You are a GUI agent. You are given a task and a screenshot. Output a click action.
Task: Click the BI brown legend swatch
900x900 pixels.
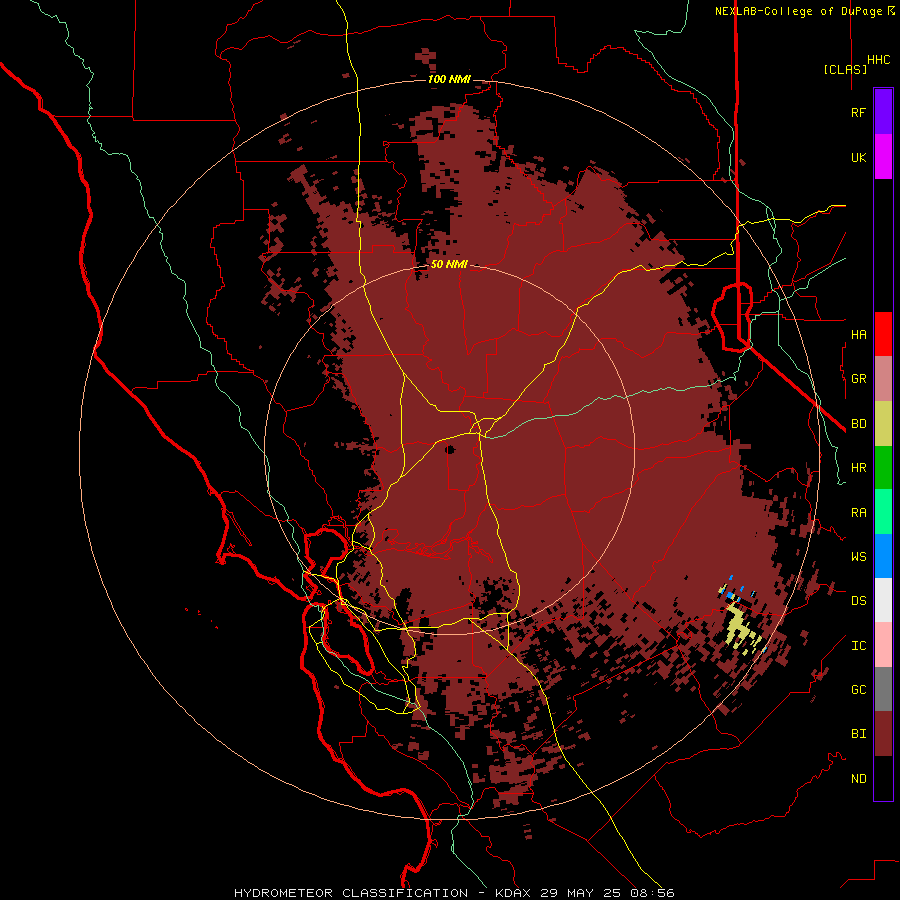(883, 734)
